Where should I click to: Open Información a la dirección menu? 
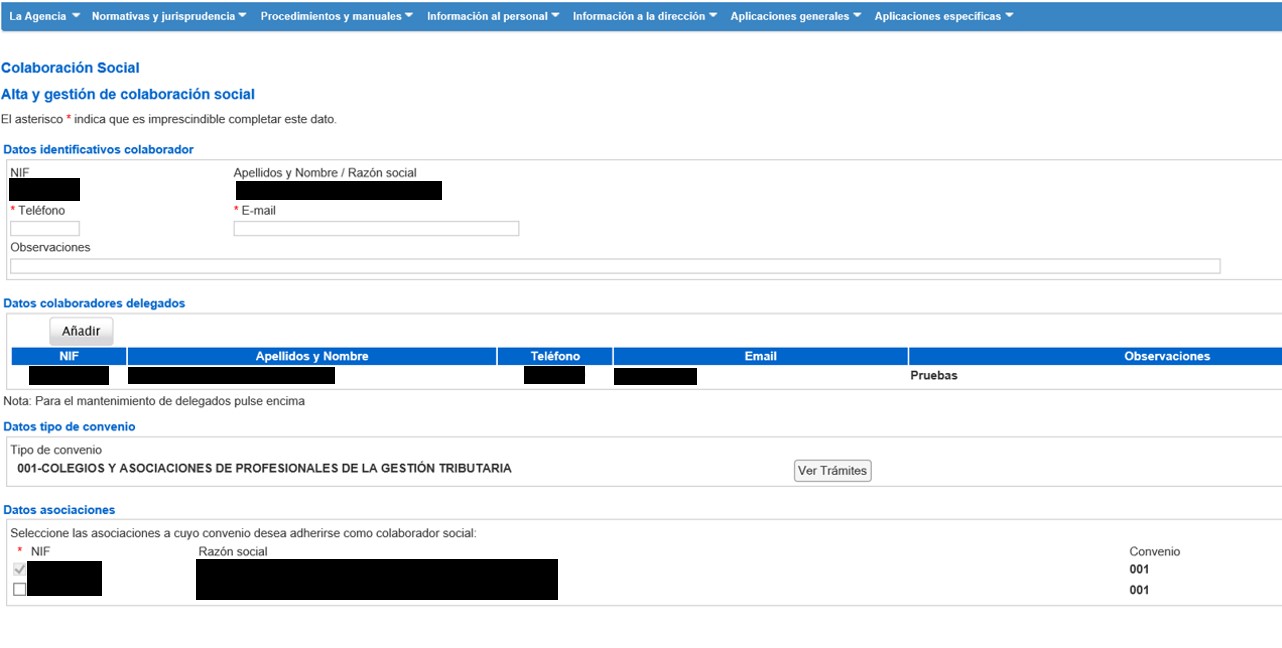tap(644, 16)
